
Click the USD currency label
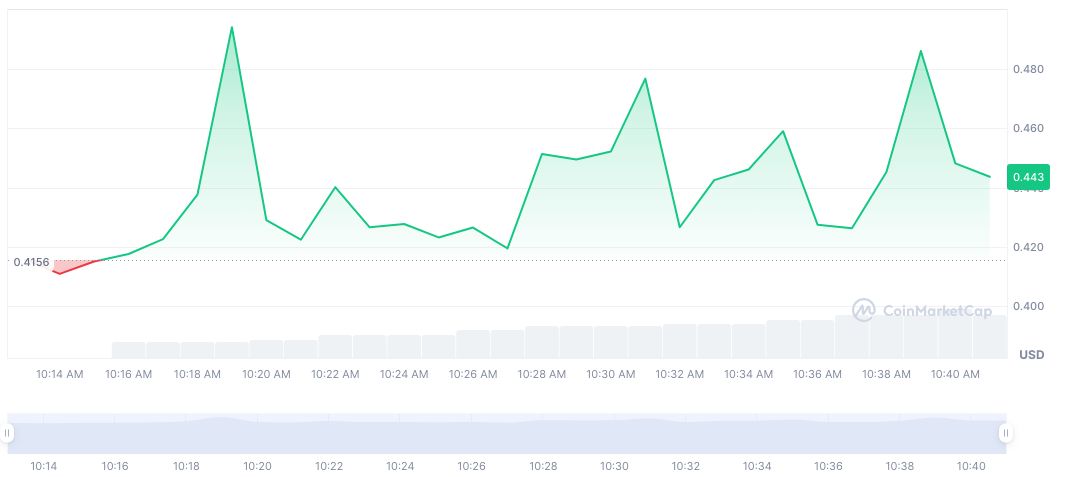pyautogui.click(x=1031, y=355)
